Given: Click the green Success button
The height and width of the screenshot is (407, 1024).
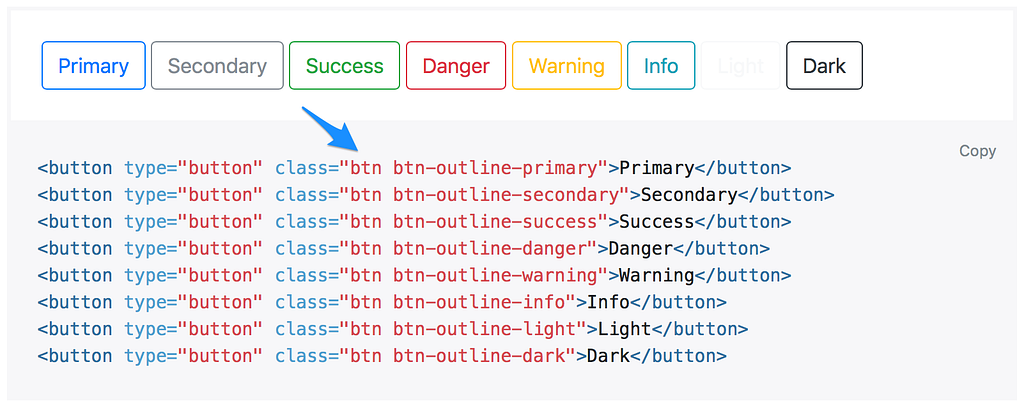Looking at the screenshot, I should coord(344,65).
